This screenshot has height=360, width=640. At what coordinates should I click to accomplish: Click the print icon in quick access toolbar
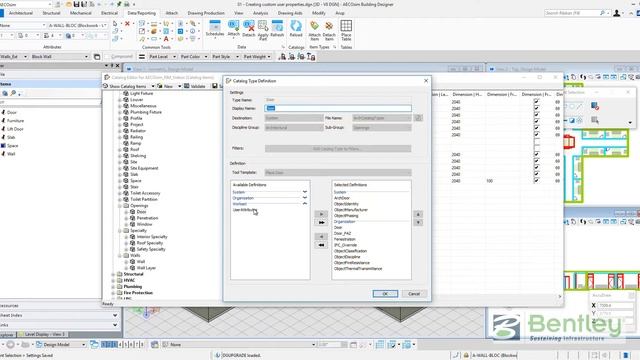(127, 4)
